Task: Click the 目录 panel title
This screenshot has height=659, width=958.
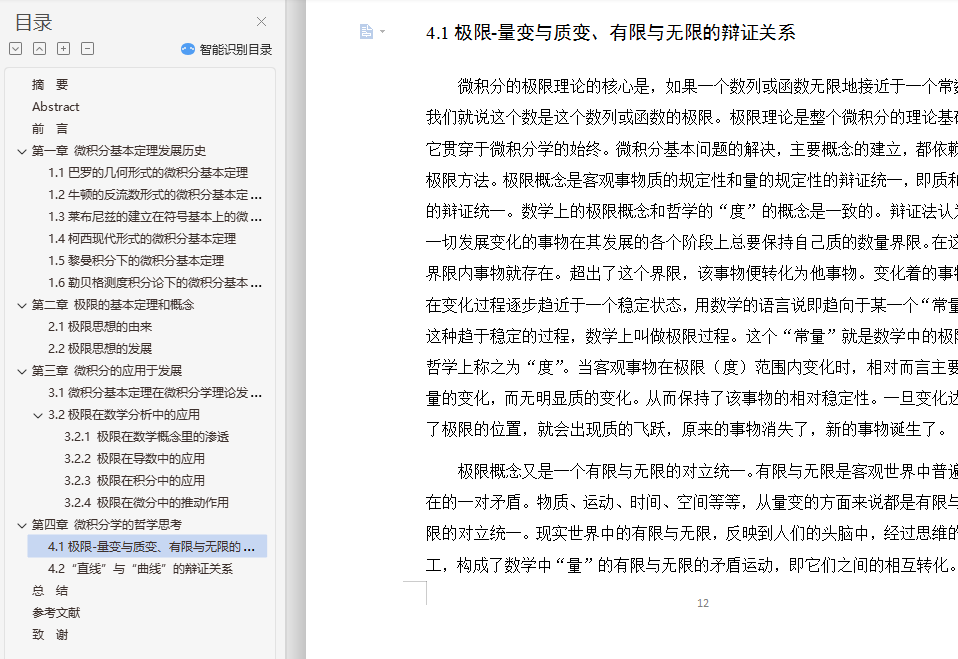Action: pos(34,23)
